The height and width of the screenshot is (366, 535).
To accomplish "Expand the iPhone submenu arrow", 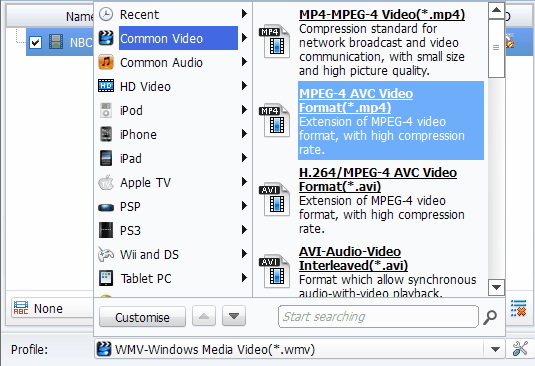I will click(244, 134).
